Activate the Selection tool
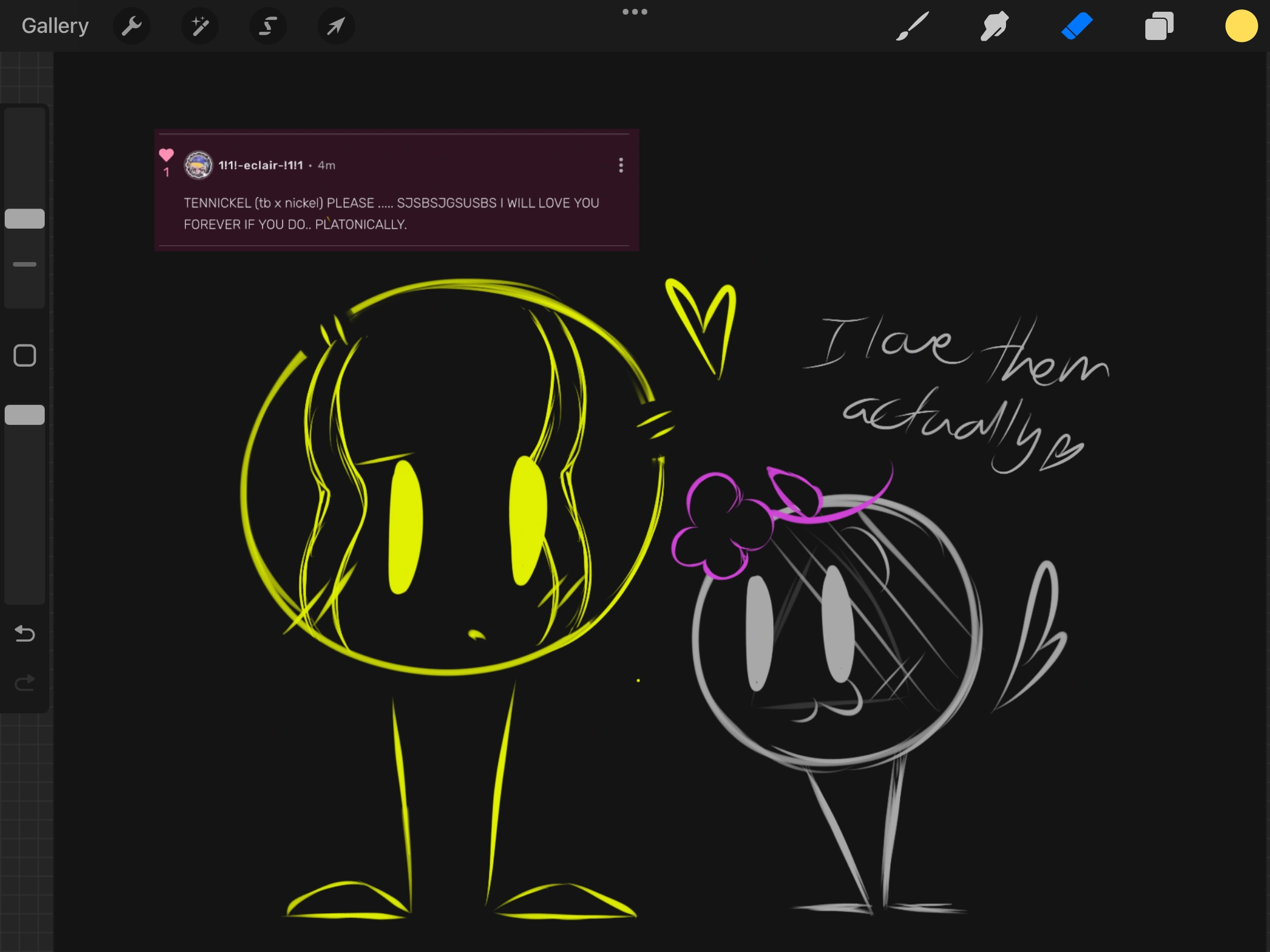Image resolution: width=1270 pixels, height=952 pixels. click(268, 26)
